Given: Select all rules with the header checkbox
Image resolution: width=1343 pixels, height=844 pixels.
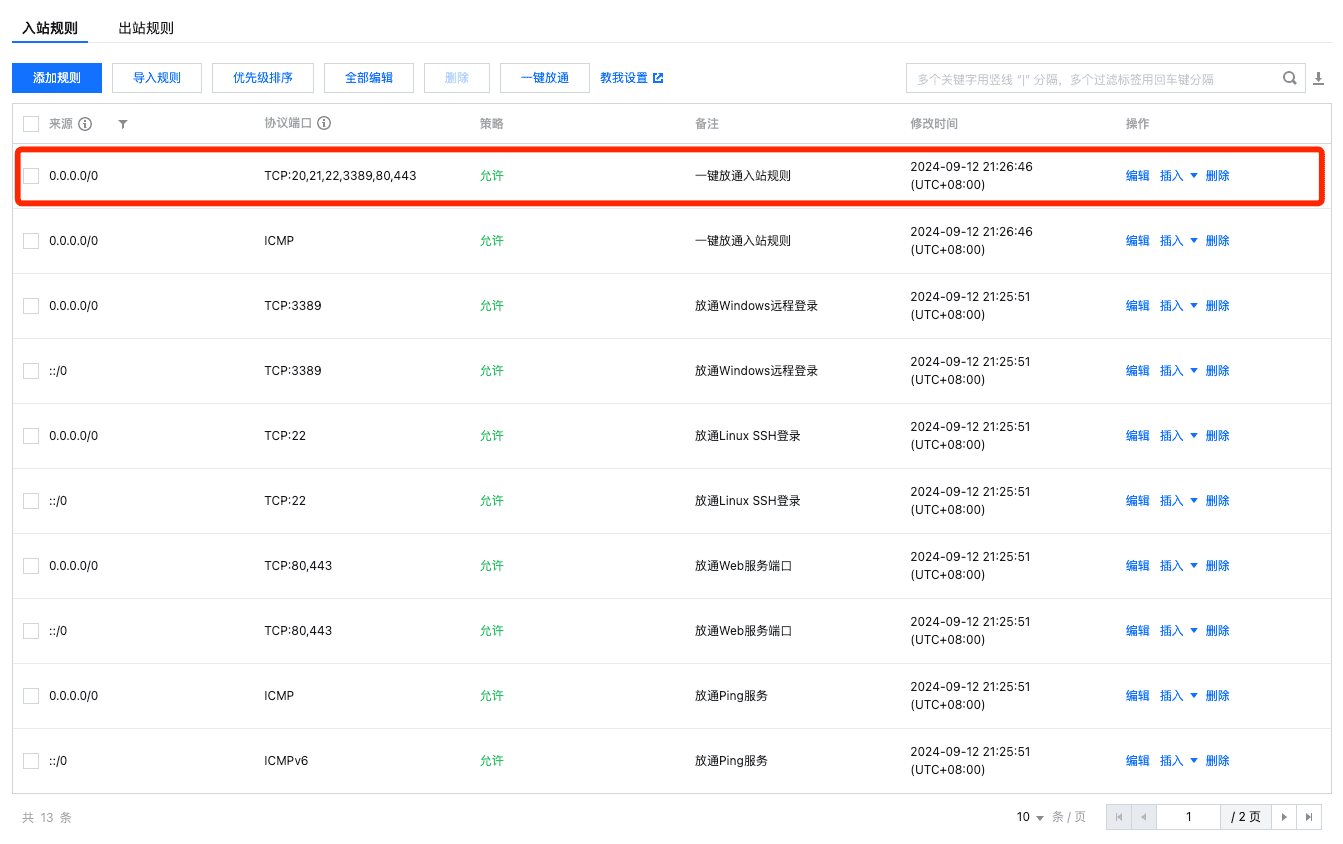Looking at the screenshot, I should (29, 124).
